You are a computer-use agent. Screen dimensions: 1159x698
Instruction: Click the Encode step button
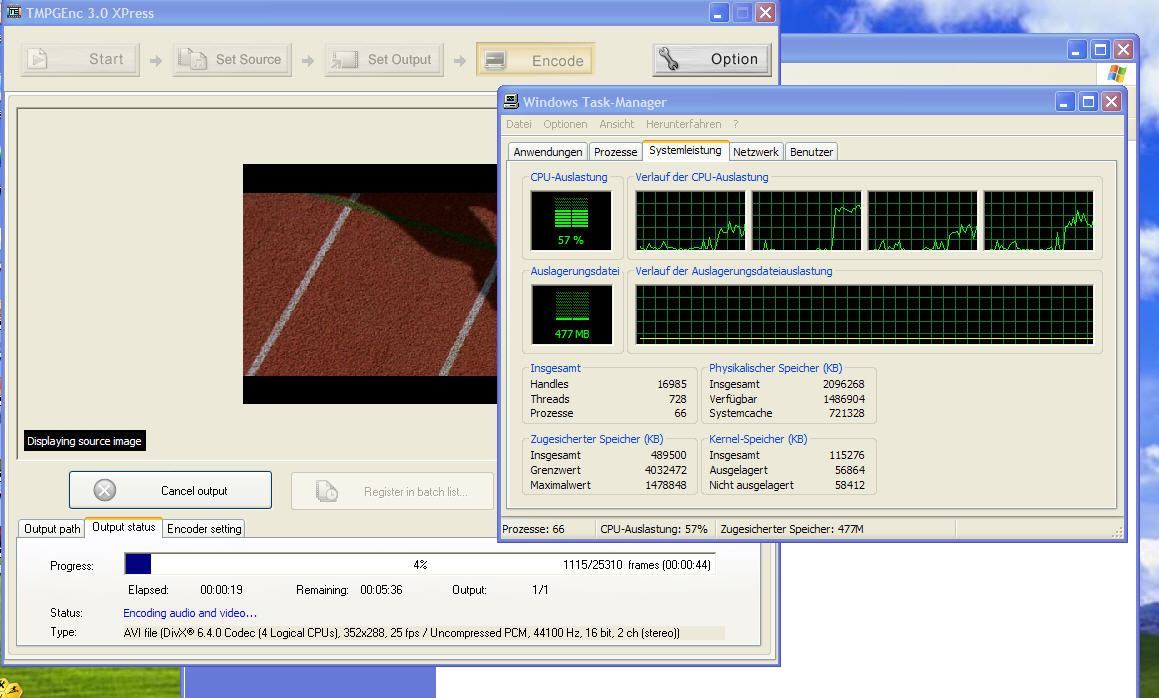tap(535, 60)
